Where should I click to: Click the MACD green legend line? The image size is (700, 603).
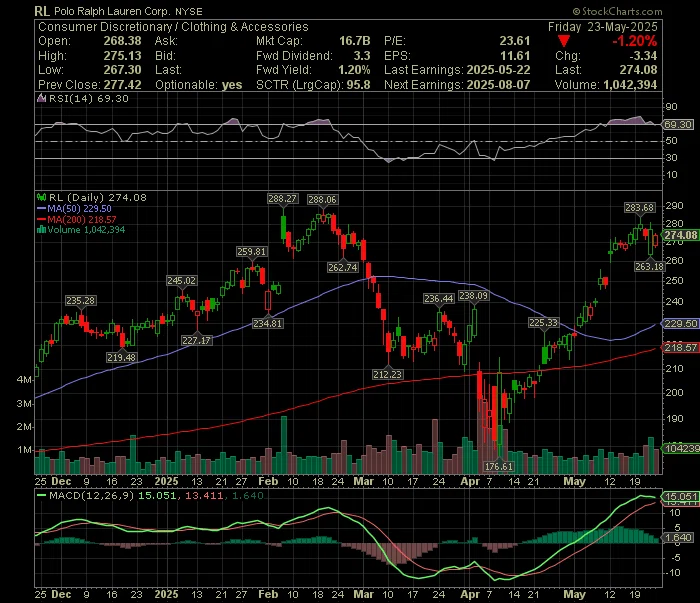pos(42,495)
